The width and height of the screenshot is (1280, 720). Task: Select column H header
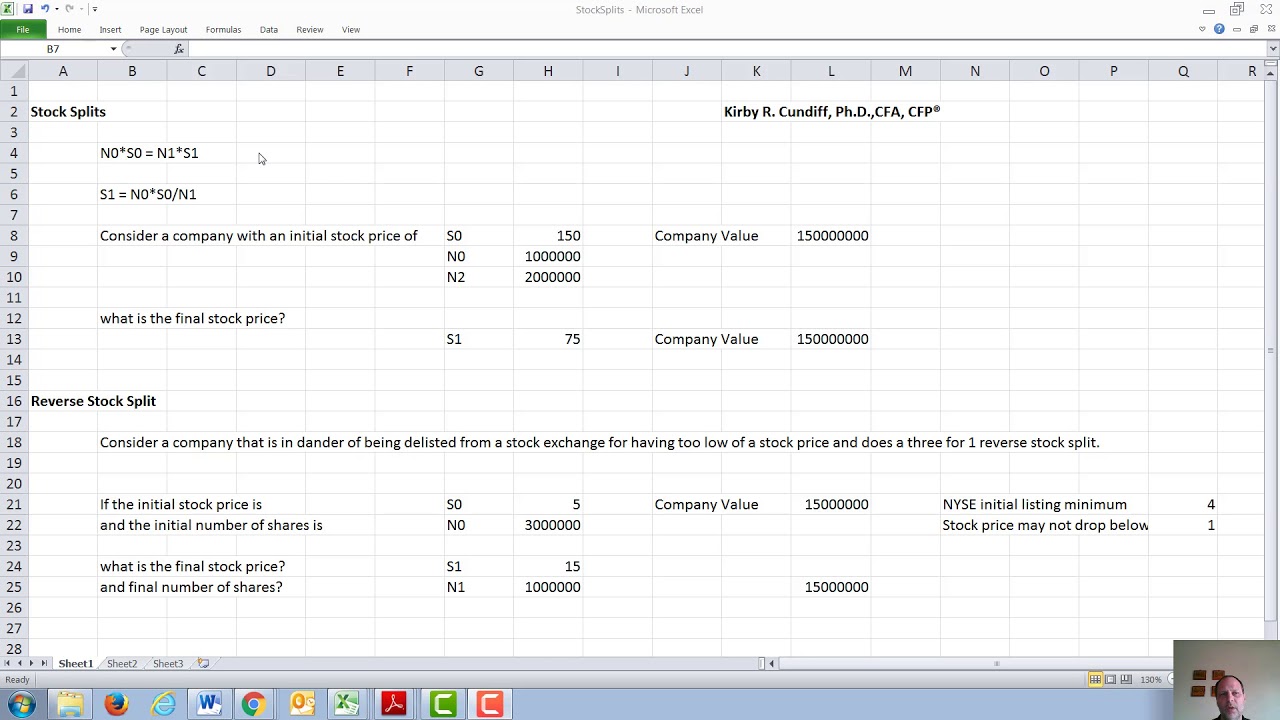pos(548,71)
